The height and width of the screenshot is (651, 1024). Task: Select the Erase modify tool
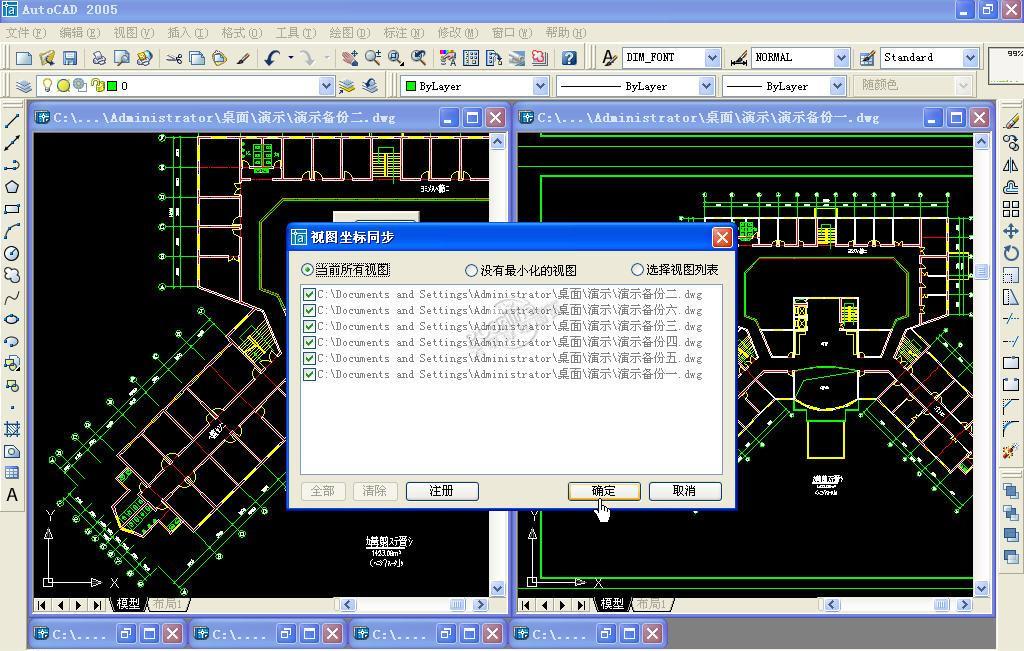1011,120
